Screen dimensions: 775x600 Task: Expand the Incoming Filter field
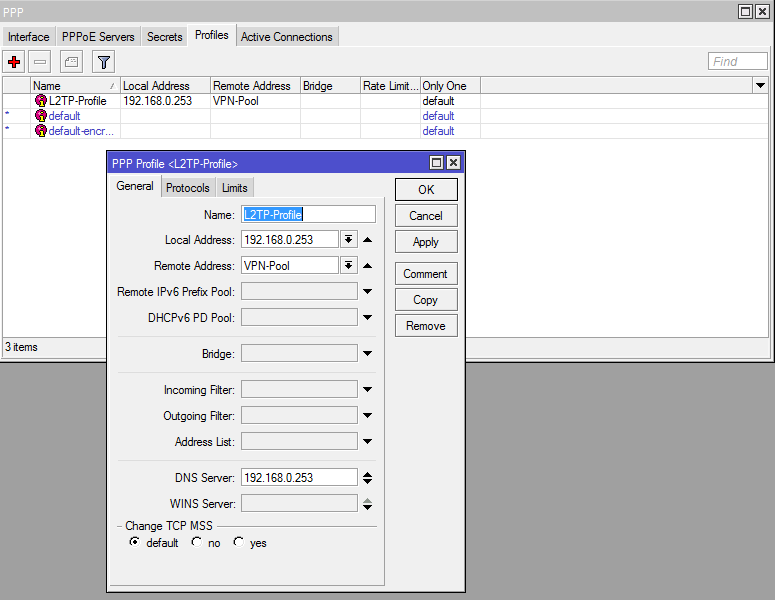367,389
